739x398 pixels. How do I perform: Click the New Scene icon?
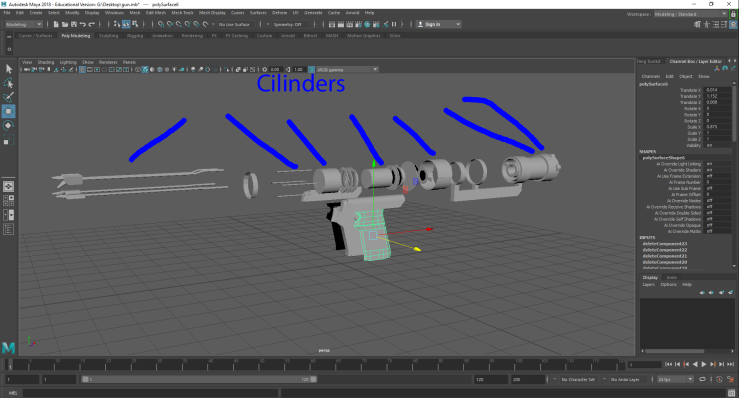click(56, 24)
